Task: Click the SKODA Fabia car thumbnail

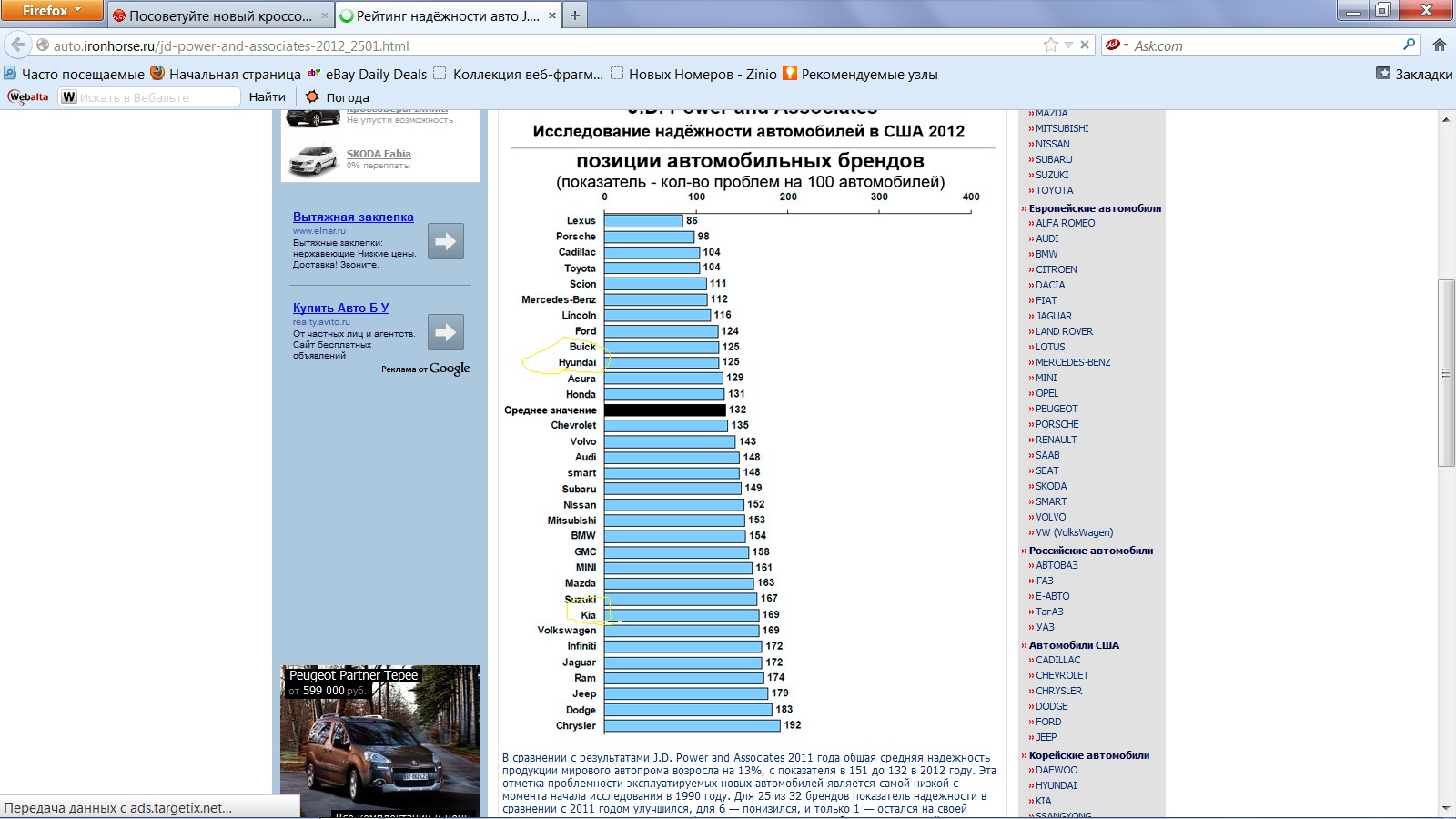Action: [x=312, y=161]
